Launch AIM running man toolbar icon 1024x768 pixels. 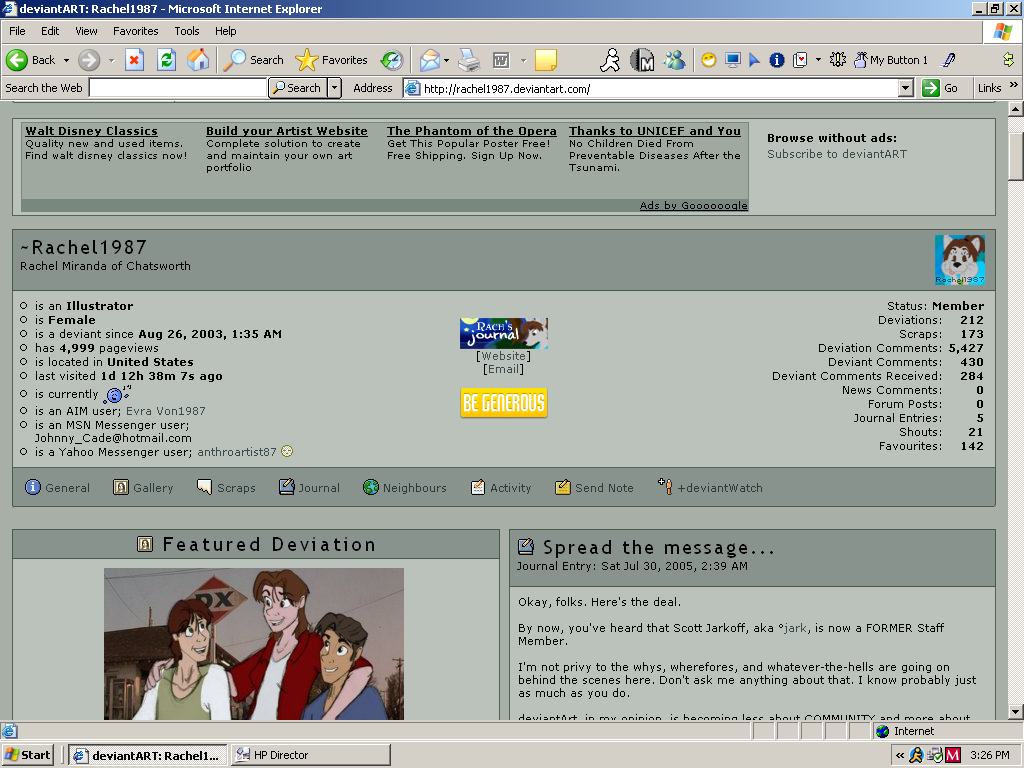(610, 60)
